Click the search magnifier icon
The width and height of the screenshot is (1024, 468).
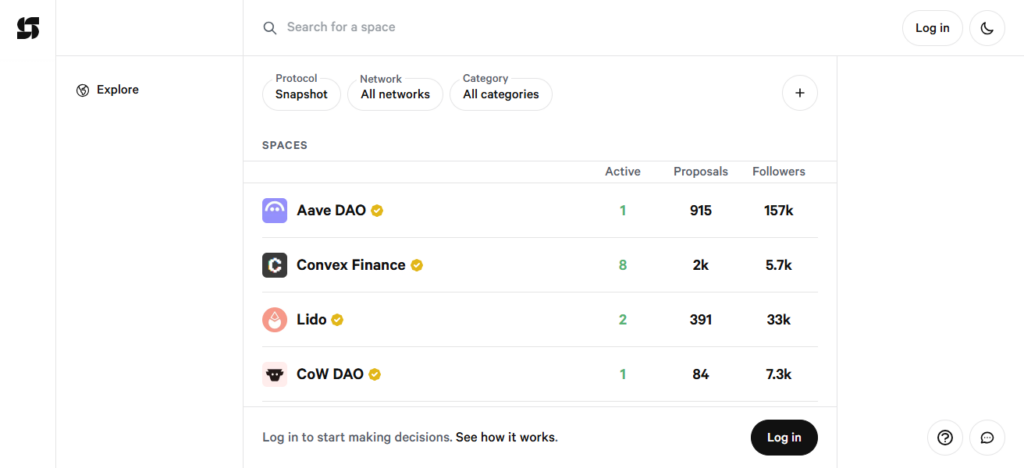270,28
